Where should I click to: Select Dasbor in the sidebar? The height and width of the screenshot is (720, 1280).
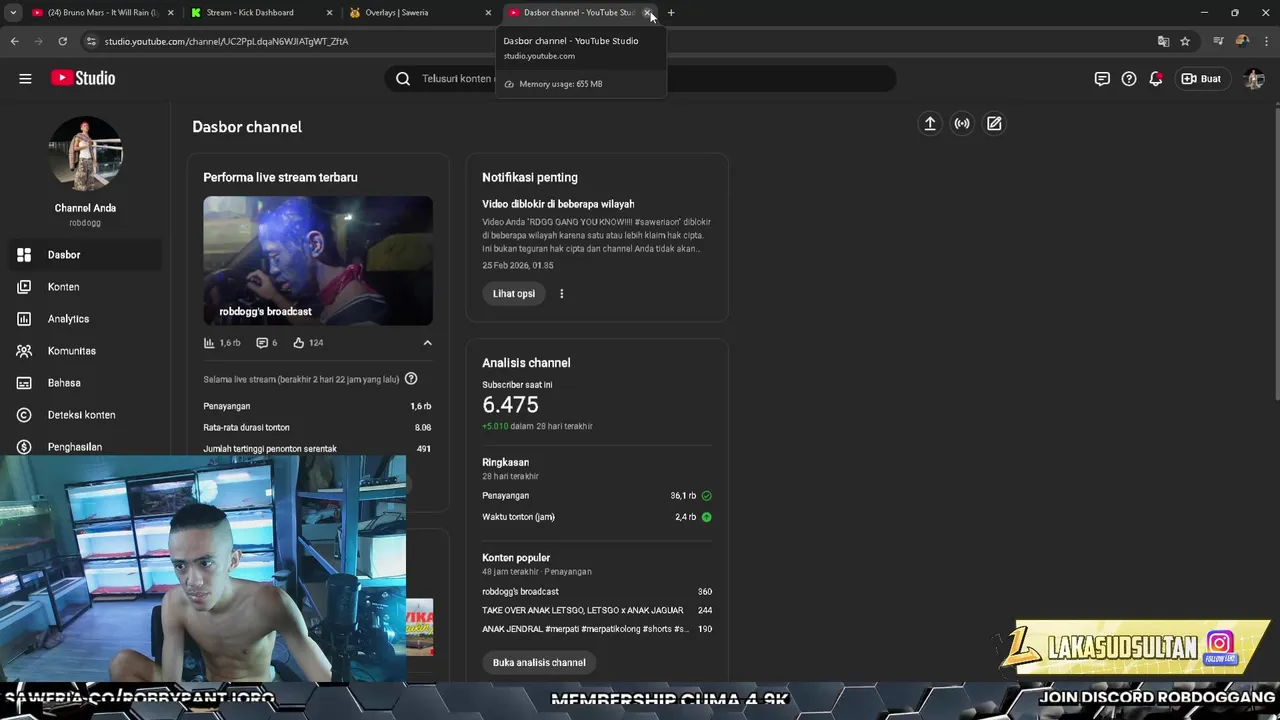[x=85, y=255]
